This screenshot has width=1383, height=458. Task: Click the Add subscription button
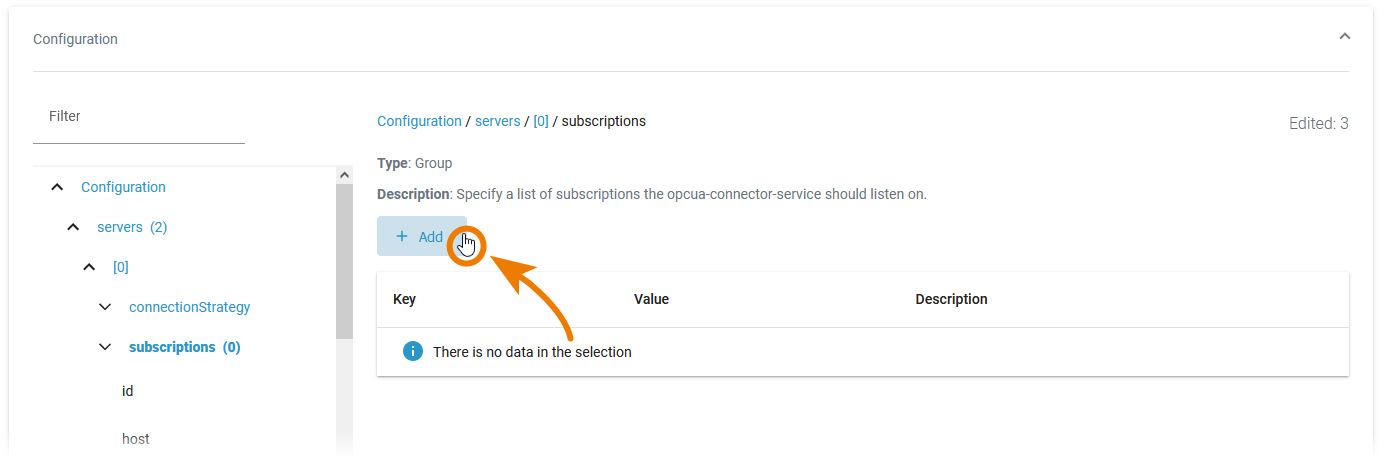(421, 237)
